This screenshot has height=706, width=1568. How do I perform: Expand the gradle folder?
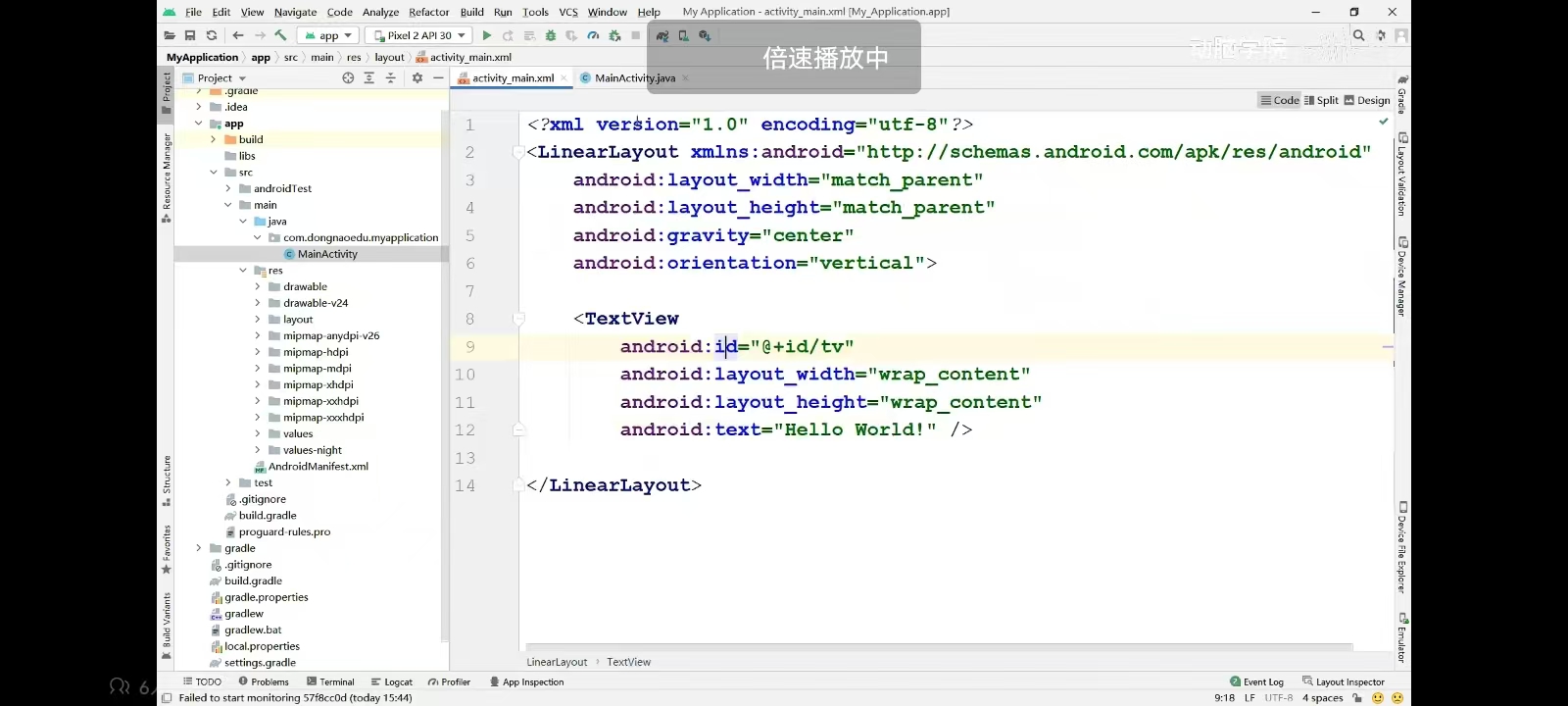199,548
